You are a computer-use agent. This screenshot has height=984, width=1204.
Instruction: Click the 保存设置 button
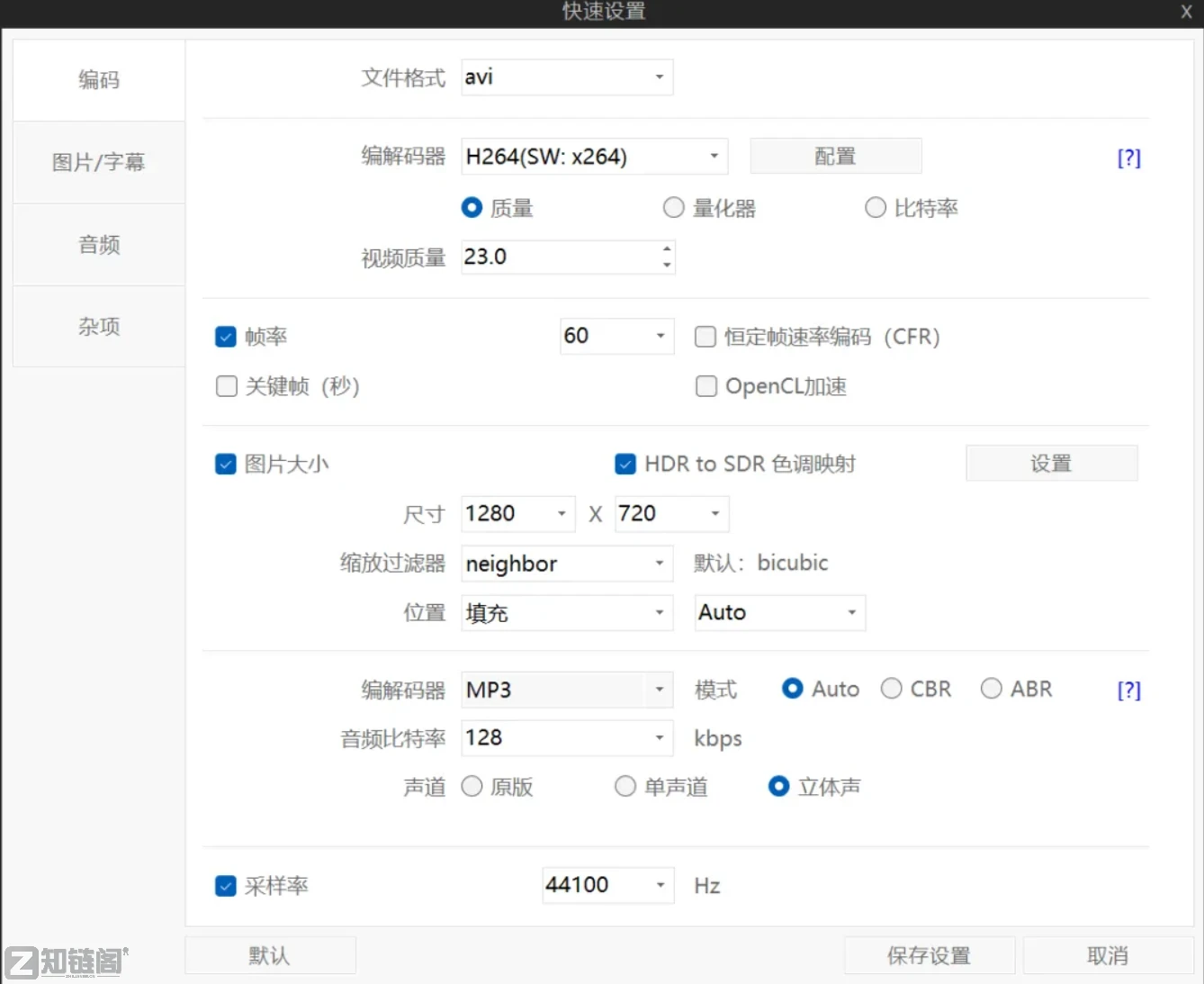(x=929, y=955)
